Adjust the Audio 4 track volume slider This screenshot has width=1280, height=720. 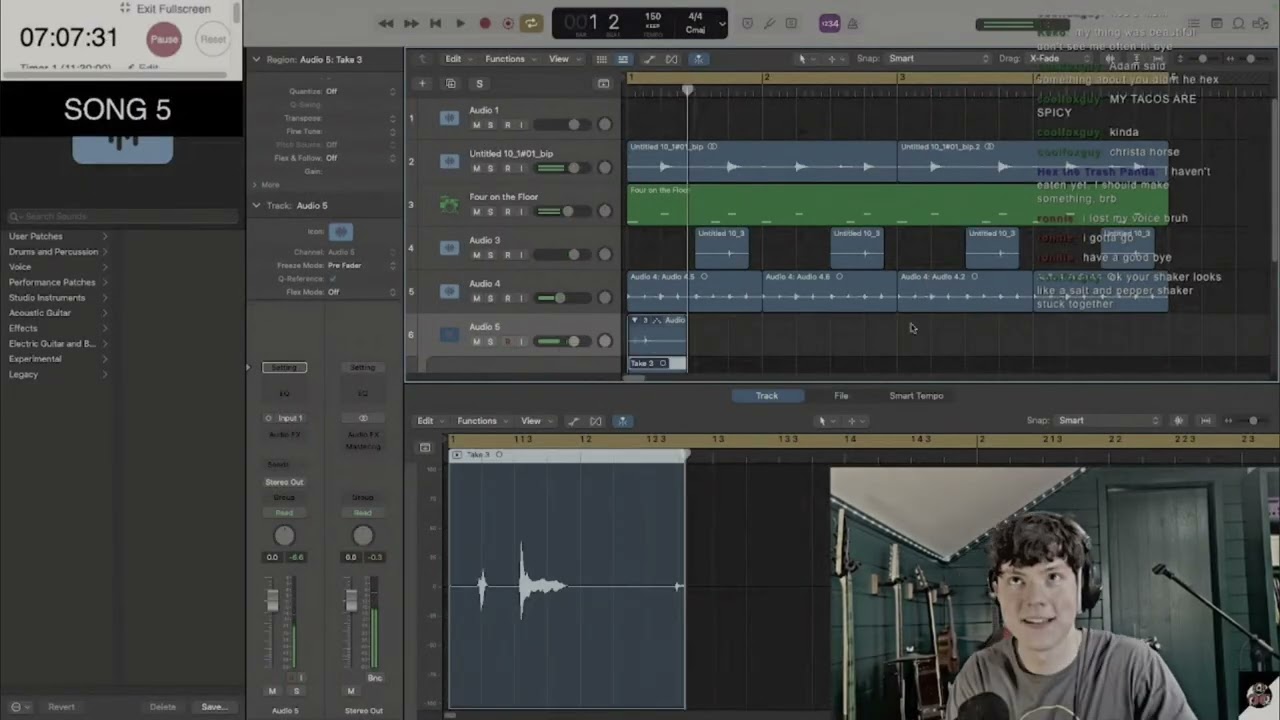[x=560, y=298]
